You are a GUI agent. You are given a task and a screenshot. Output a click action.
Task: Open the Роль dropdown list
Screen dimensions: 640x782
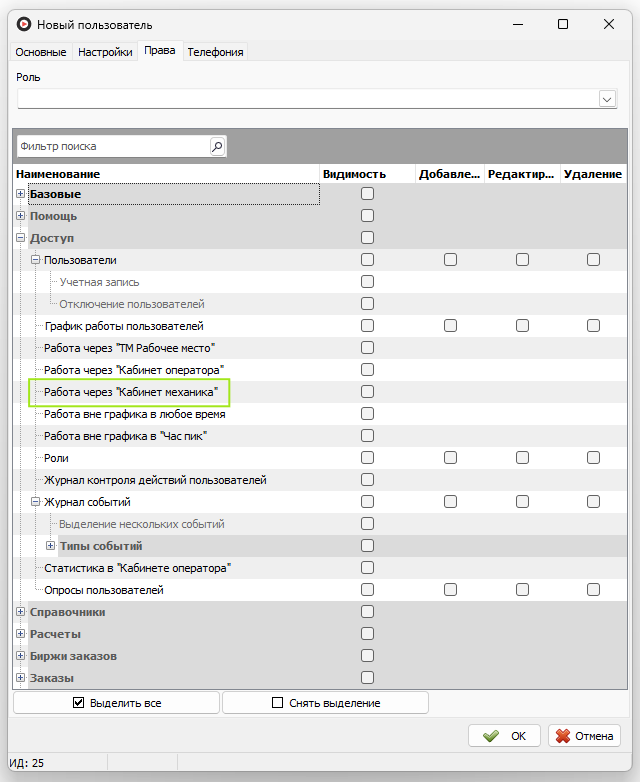tap(606, 98)
